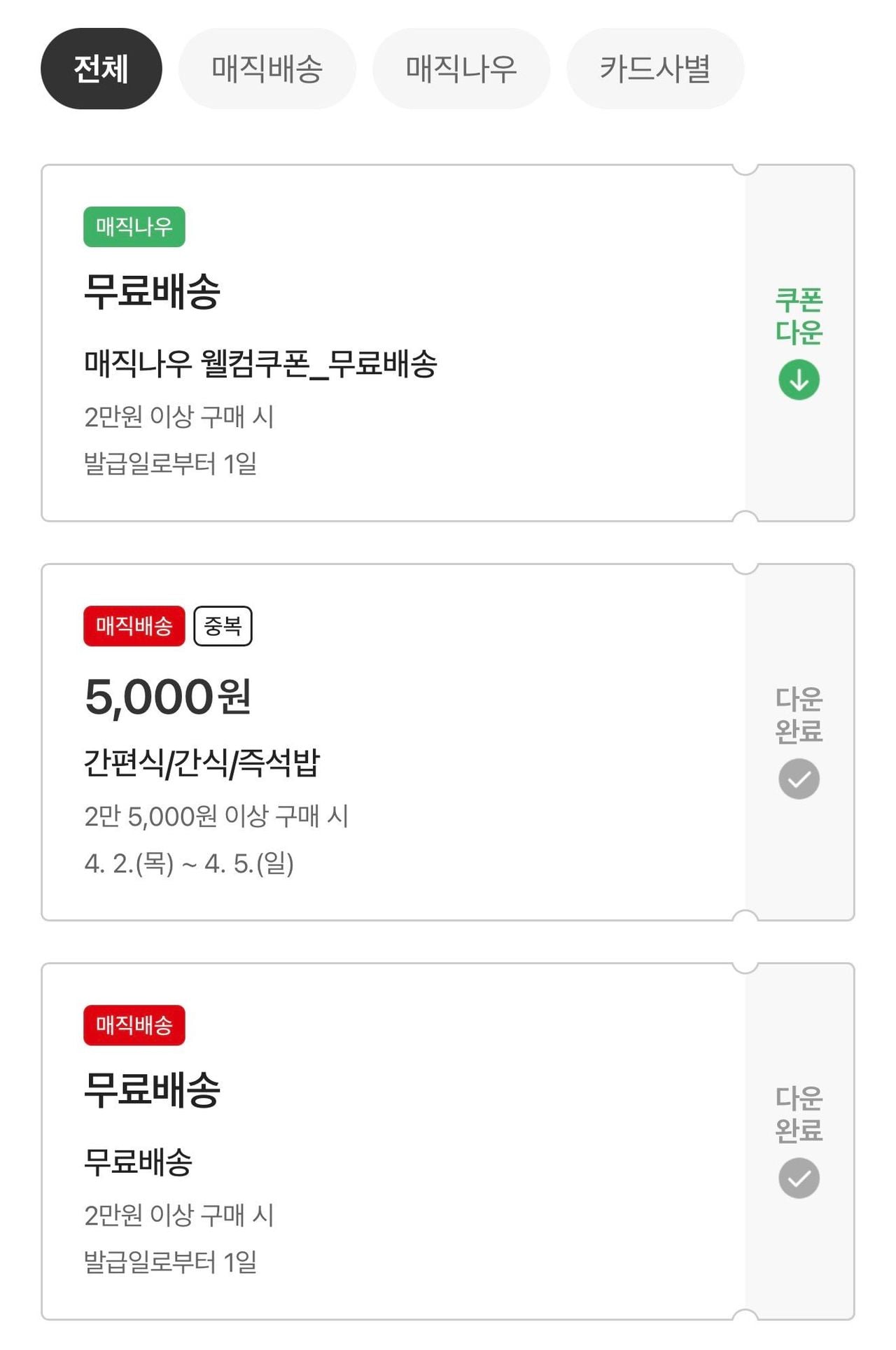Image resolution: width=896 pixels, height=1350 pixels.
Task: Tap gray checkmark icon on 5,000원 coupon
Action: 799,779
